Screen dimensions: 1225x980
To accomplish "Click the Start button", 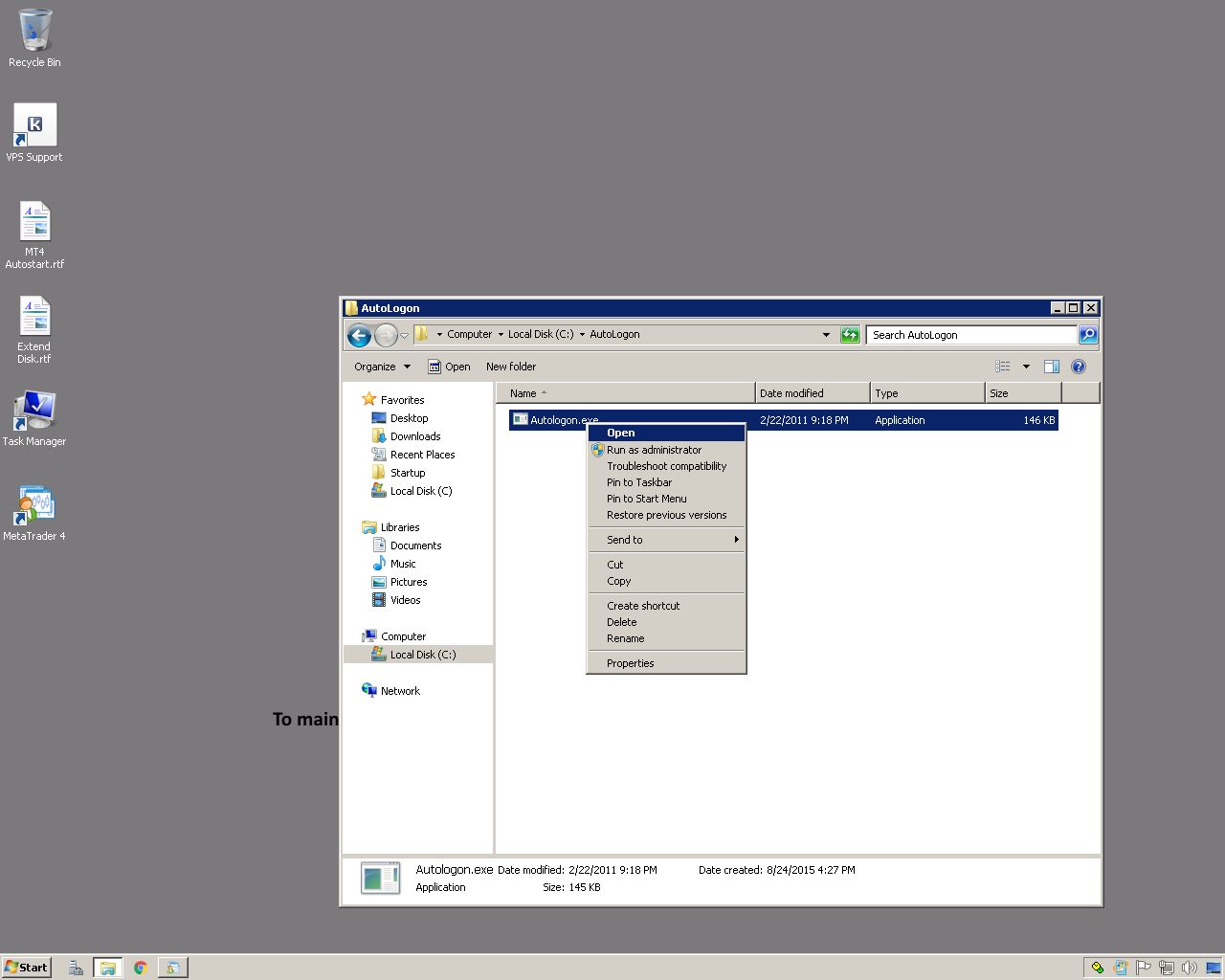I will [x=26, y=968].
